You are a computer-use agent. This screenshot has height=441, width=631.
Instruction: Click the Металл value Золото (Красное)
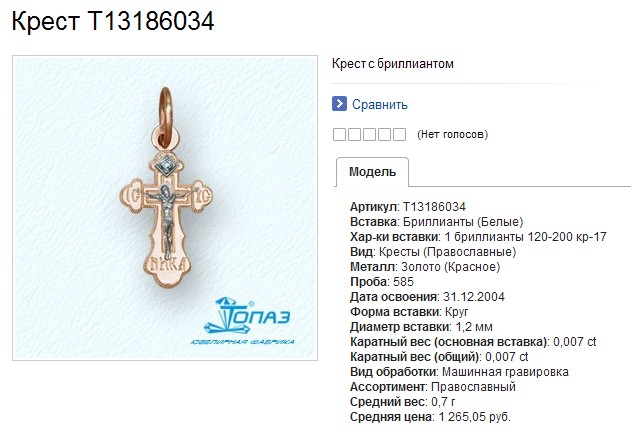[450, 267]
